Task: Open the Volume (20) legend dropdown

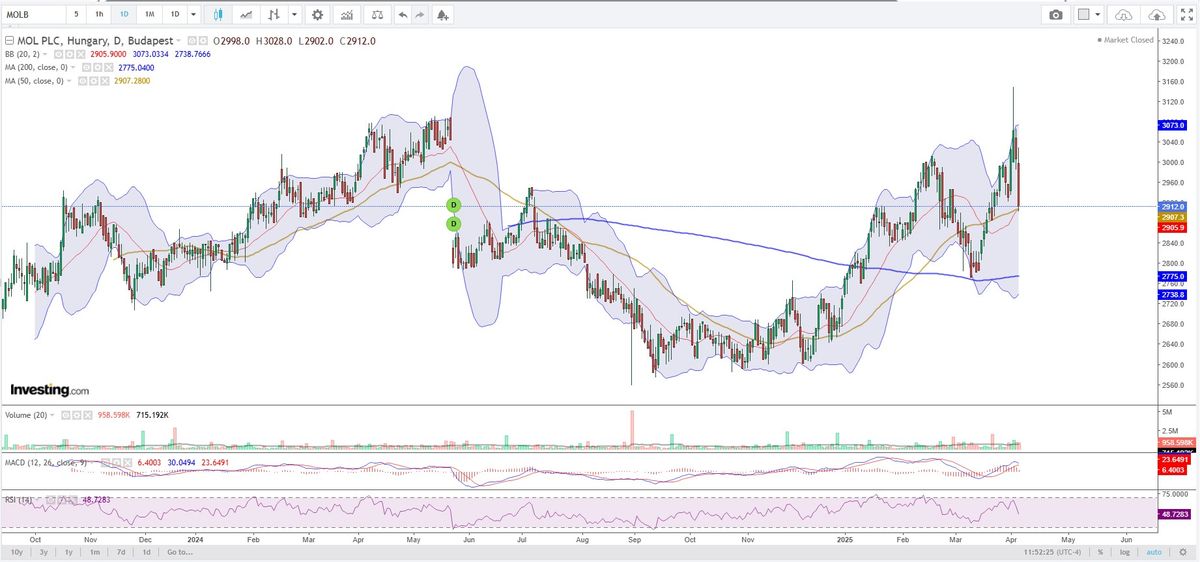Action: 52,415
